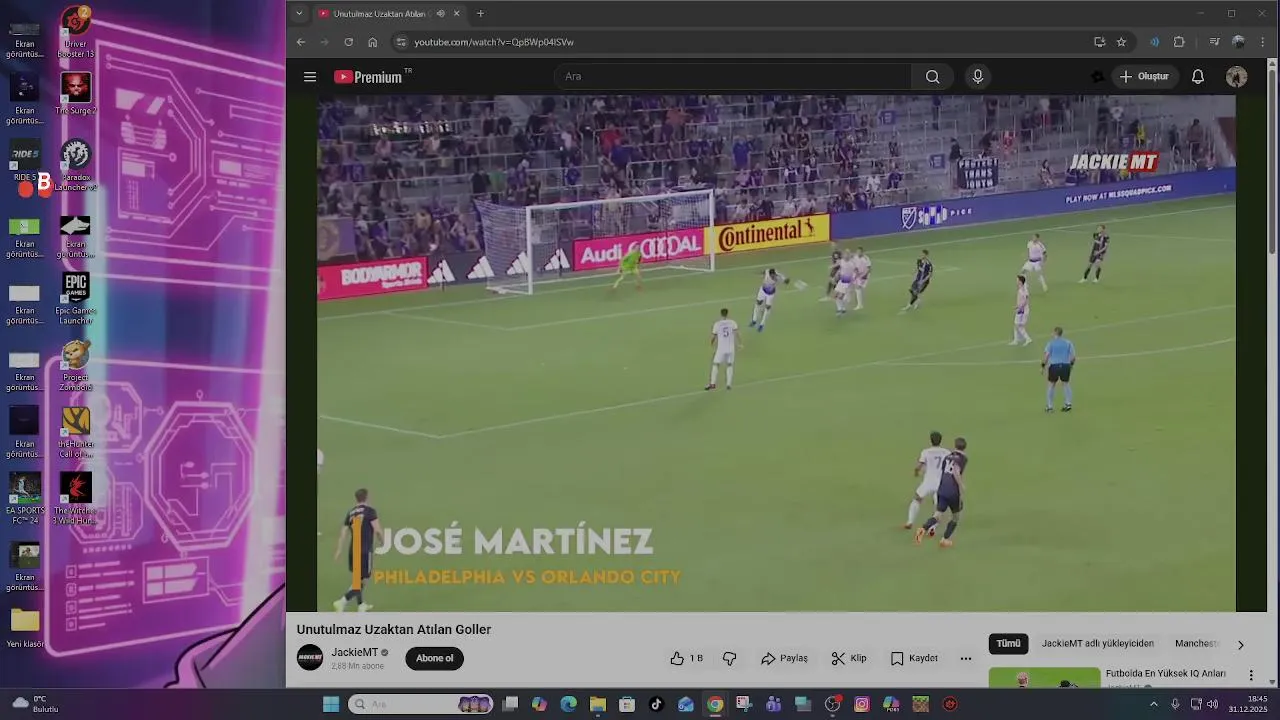Open Chrome three-dot menu

(x=1263, y=42)
